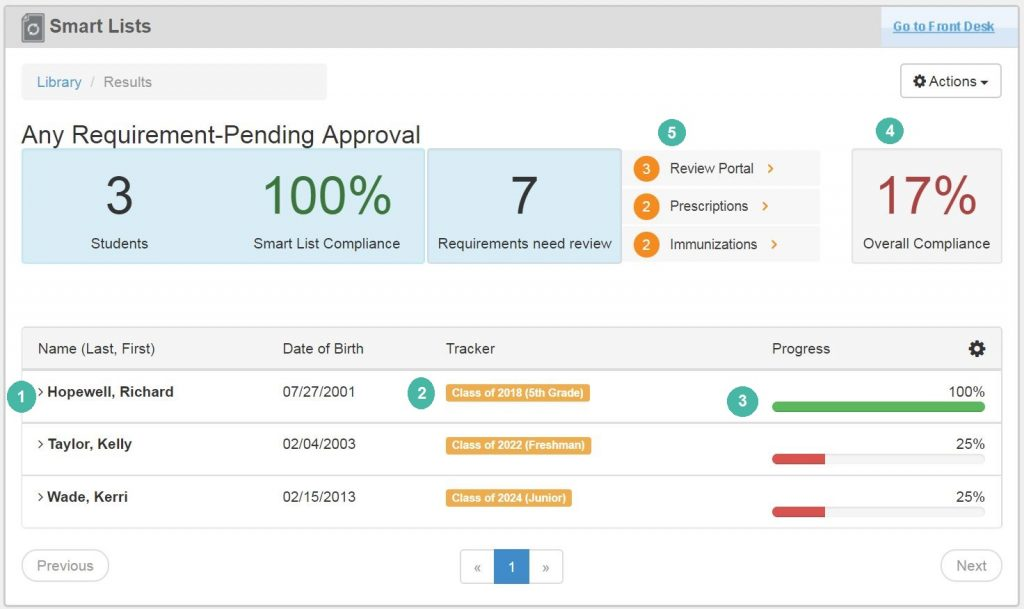The height and width of the screenshot is (609, 1024).
Task: Follow the Go to Front Desk link
Action: click(943, 27)
